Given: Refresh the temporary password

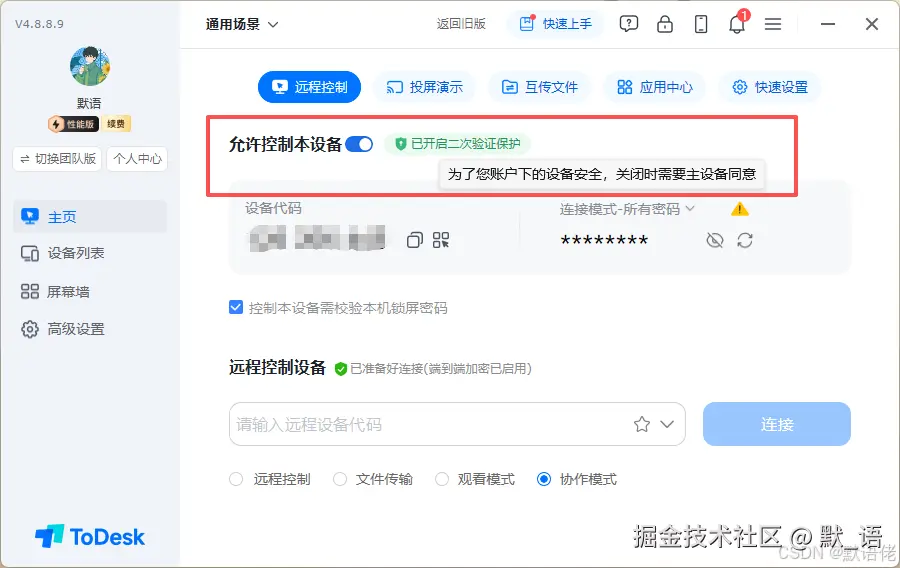Looking at the screenshot, I should coord(745,240).
